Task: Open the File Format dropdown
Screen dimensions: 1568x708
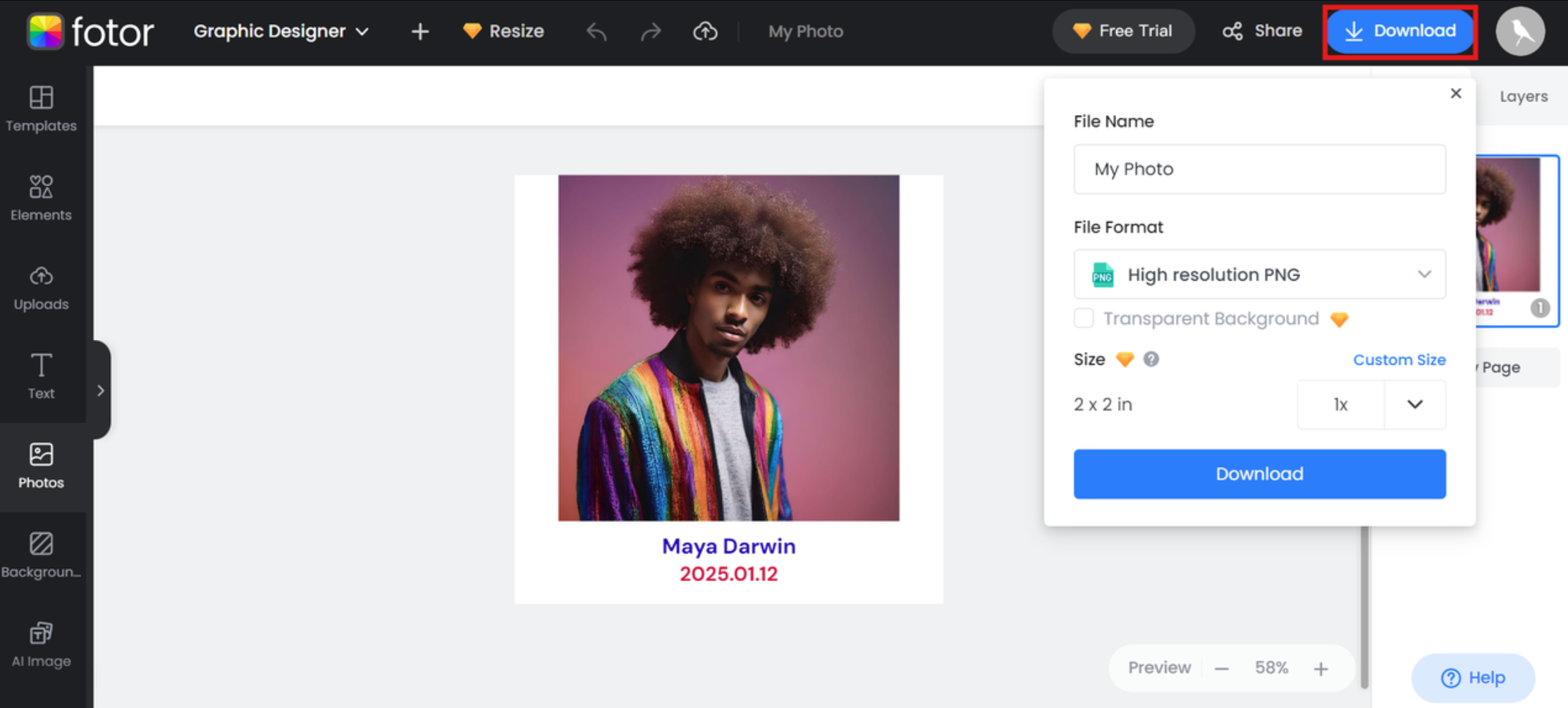Action: (x=1259, y=274)
